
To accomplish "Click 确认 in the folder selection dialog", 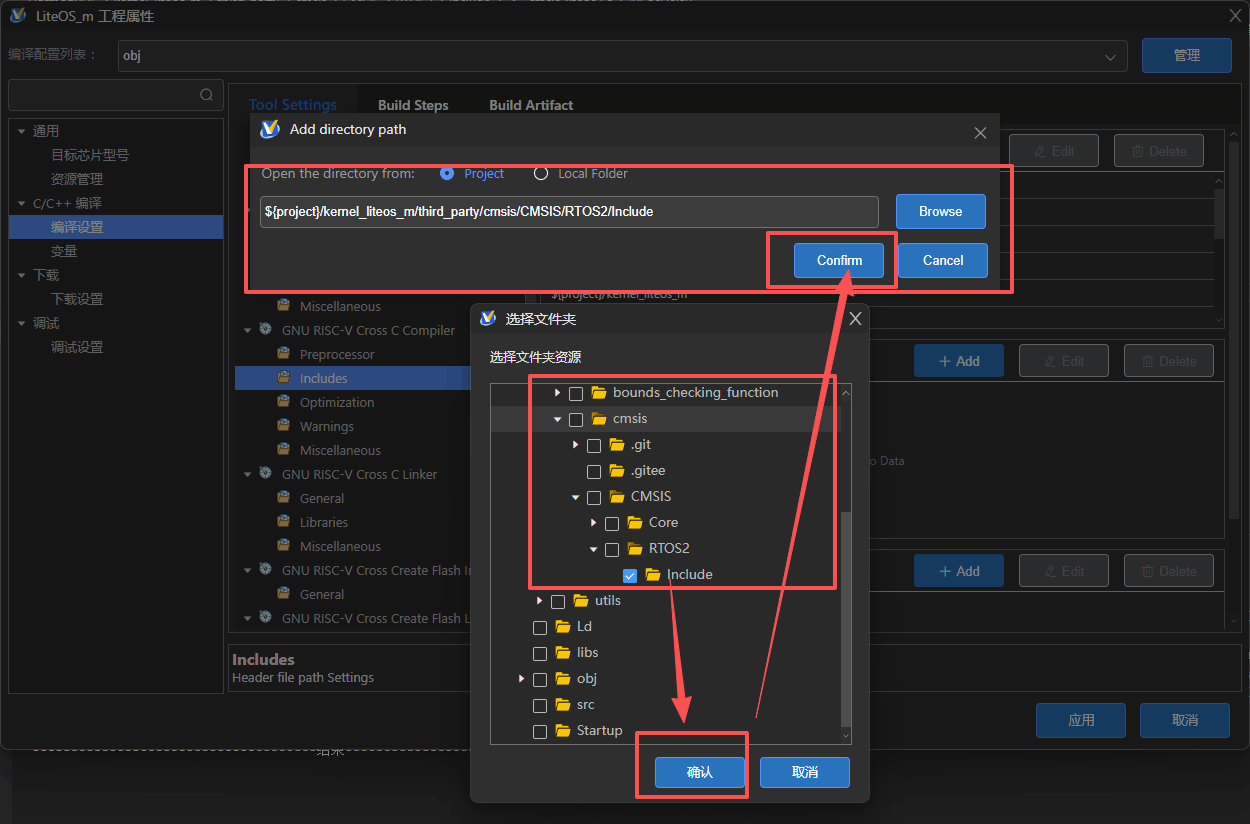I will 700,772.
